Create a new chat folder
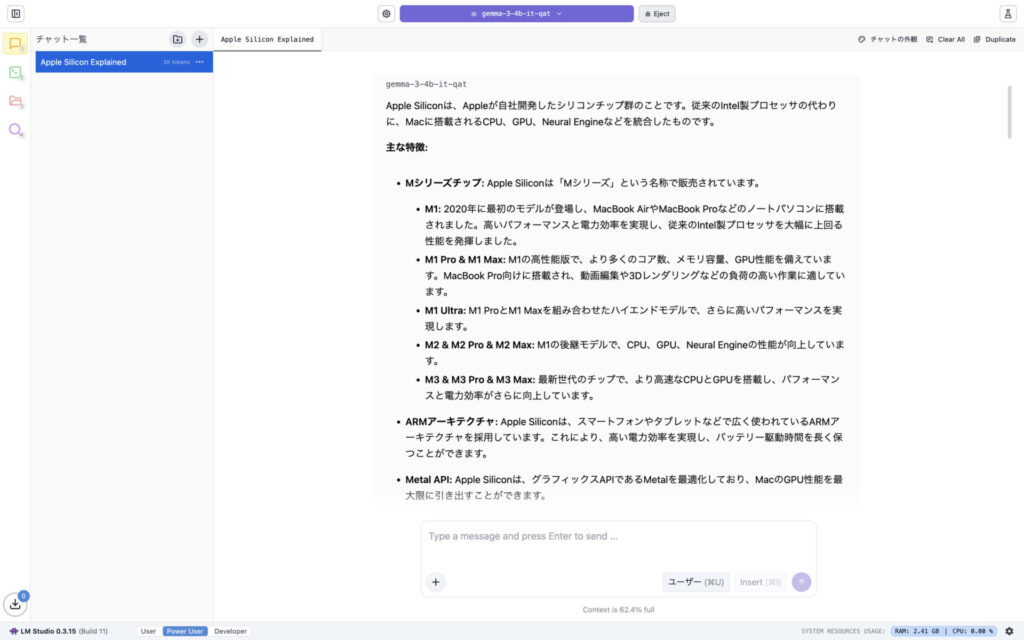The width and height of the screenshot is (1024, 640). coord(177,39)
